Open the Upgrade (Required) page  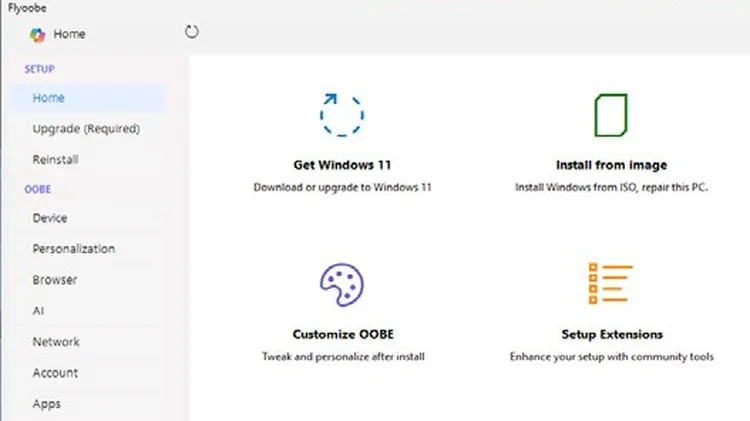coord(86,129)
